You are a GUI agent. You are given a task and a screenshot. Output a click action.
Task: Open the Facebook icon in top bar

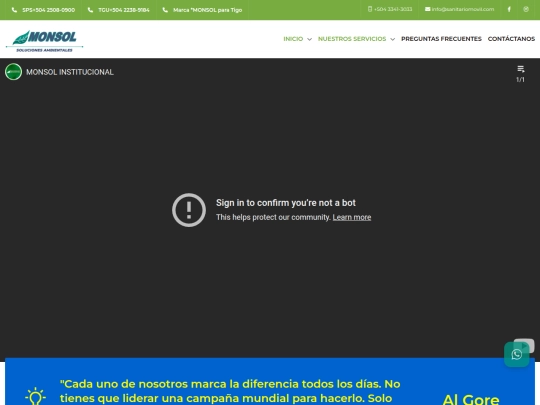[x=509, y=9]
